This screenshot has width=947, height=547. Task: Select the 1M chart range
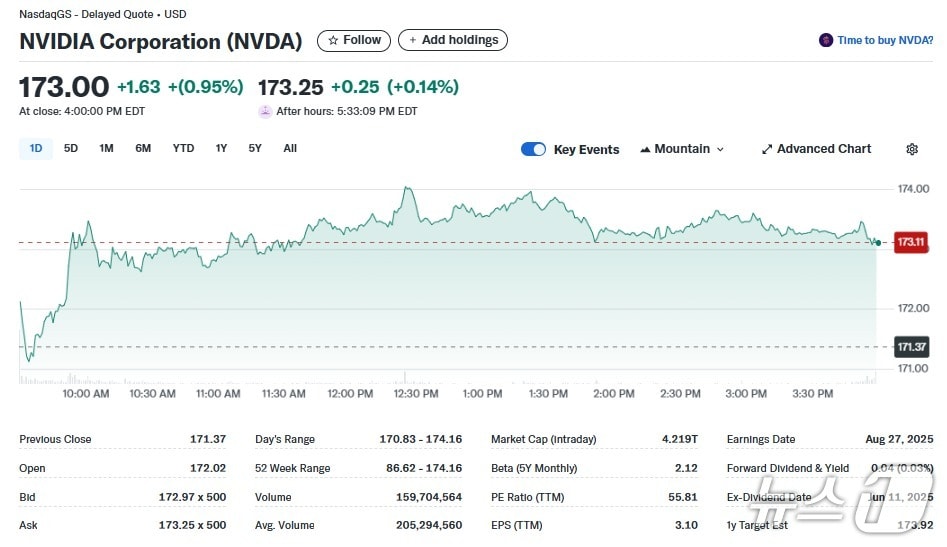coord(106,149)
